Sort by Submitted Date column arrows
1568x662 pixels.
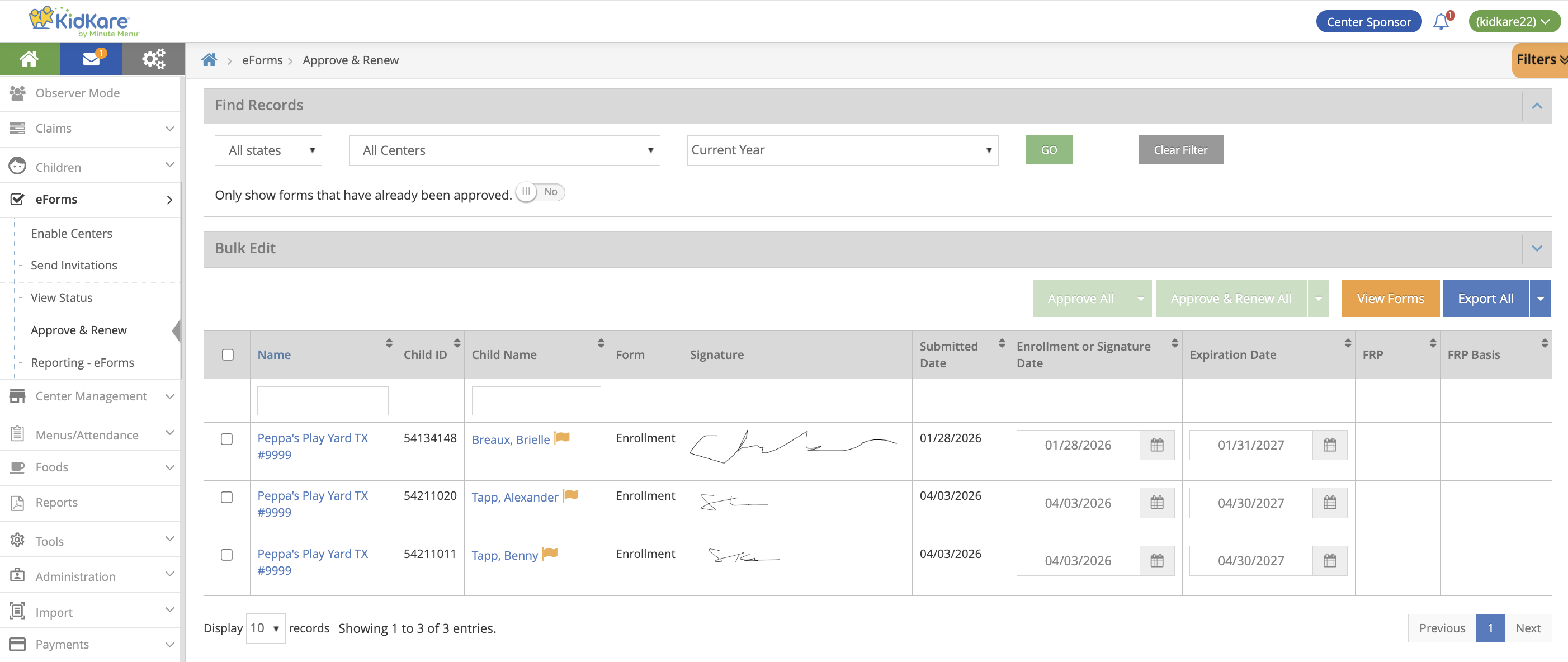1002,344
